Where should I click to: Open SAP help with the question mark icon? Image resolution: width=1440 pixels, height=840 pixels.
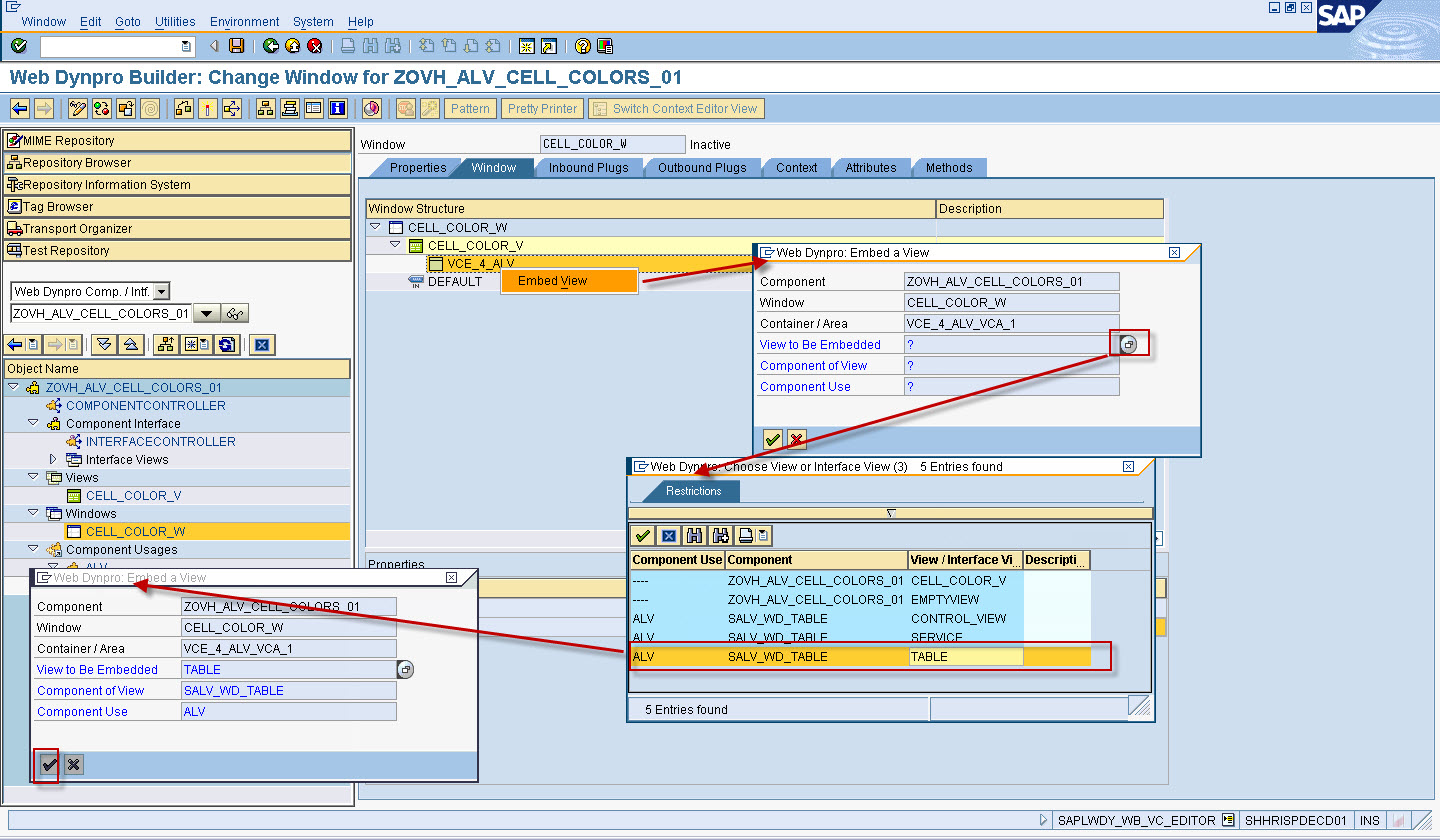(x=581, y=47)
